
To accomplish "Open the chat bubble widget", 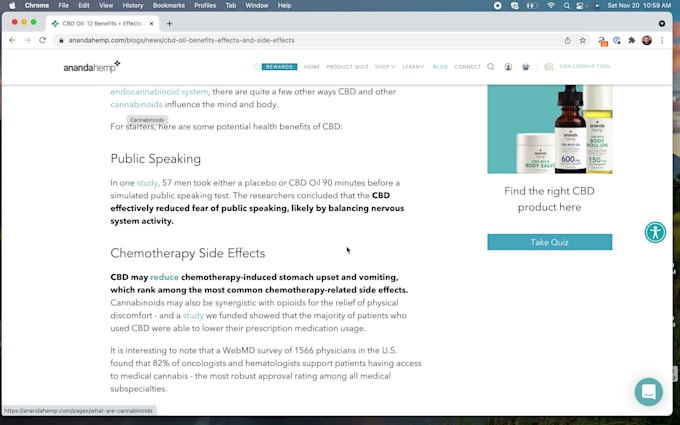I will 648,392.
